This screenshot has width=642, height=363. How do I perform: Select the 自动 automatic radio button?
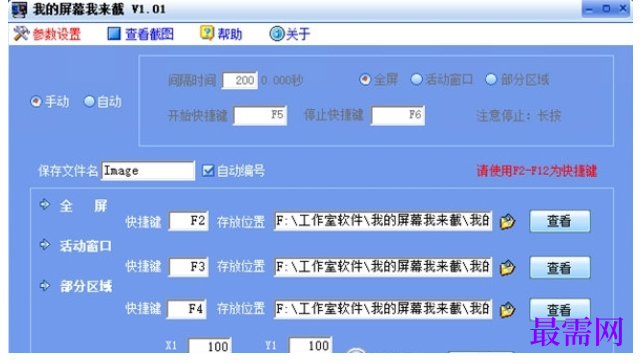(x=89, y=101)
